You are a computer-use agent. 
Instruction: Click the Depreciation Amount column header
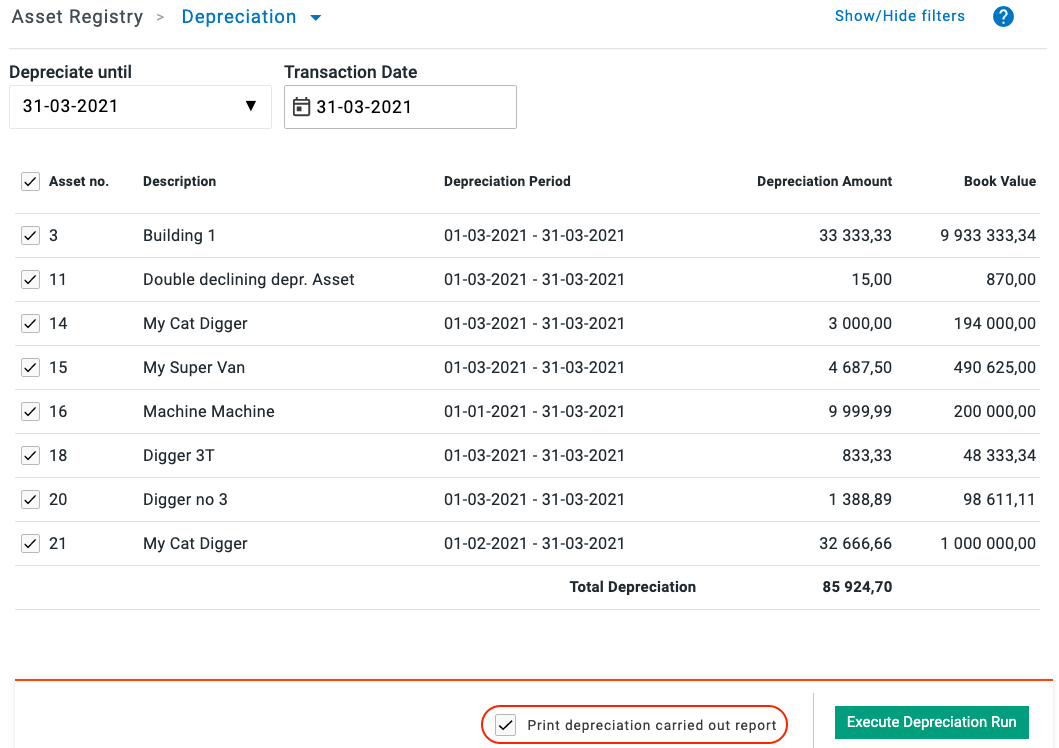tap(824, 182)
